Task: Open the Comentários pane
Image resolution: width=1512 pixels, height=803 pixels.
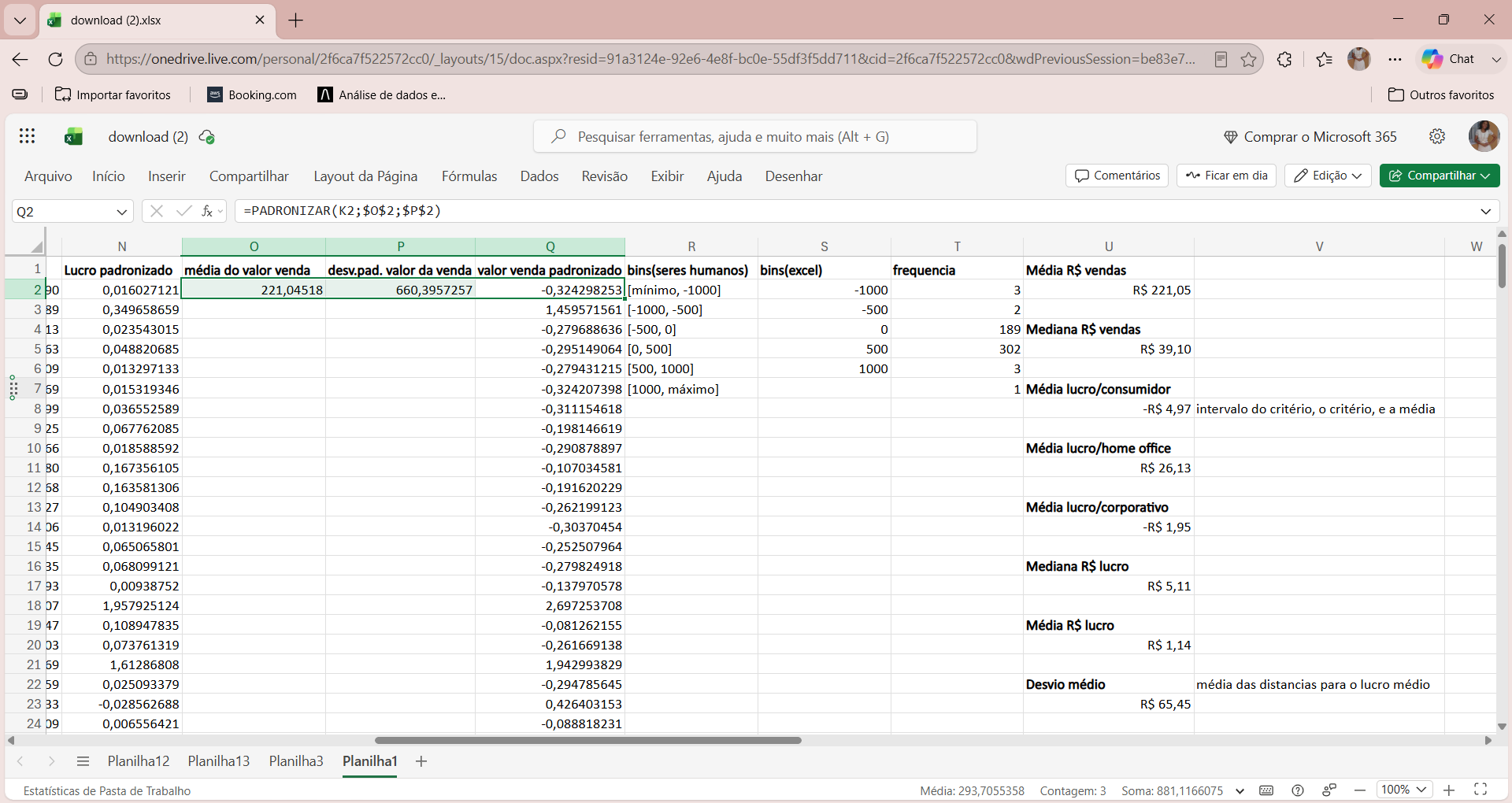Action: click(x=1117, y=176)
